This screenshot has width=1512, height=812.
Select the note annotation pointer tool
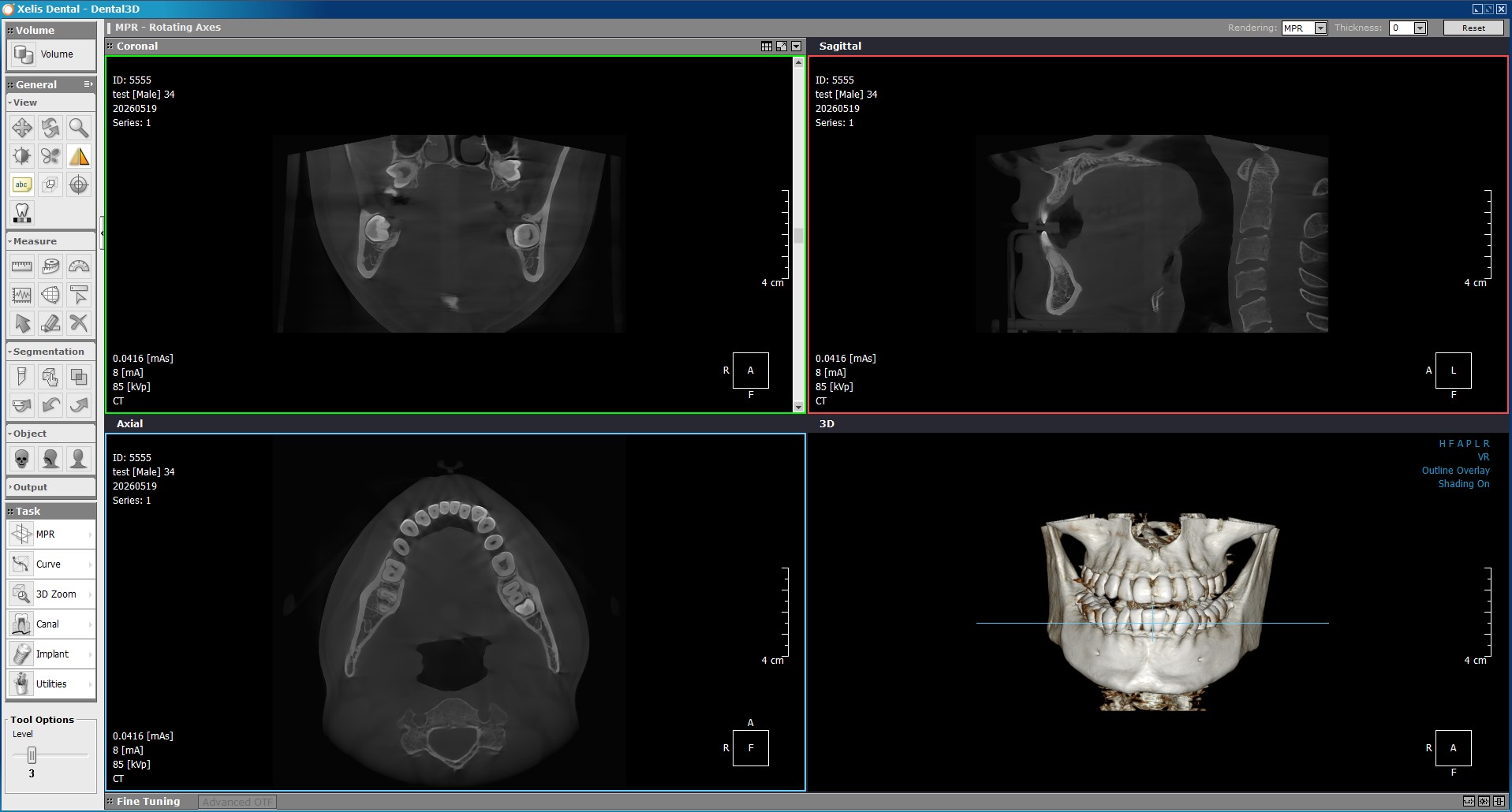(79, 295)
